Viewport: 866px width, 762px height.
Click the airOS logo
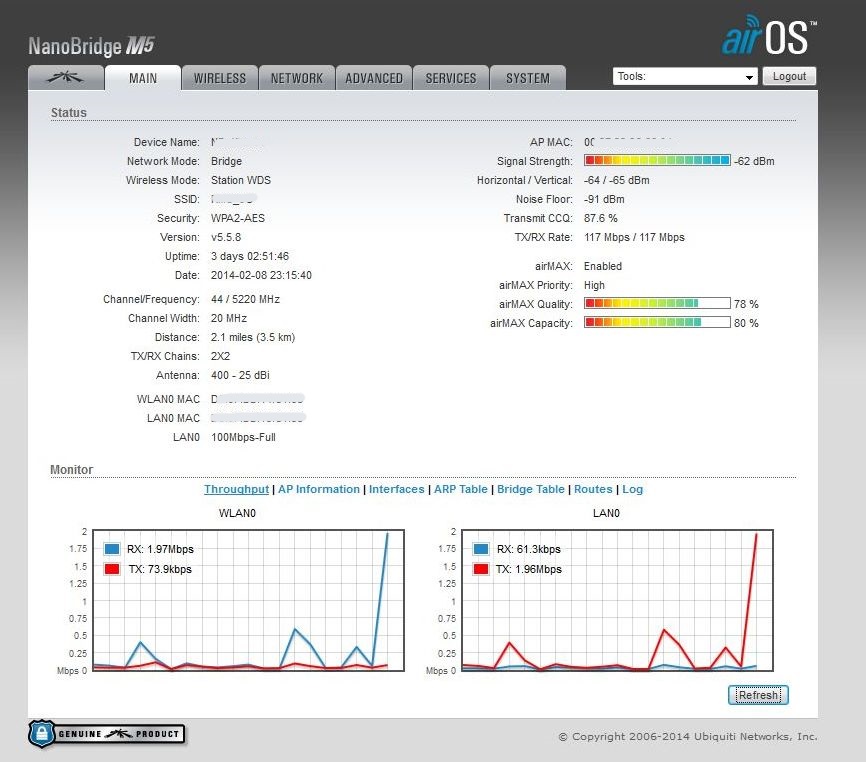(x=769, y=35)
